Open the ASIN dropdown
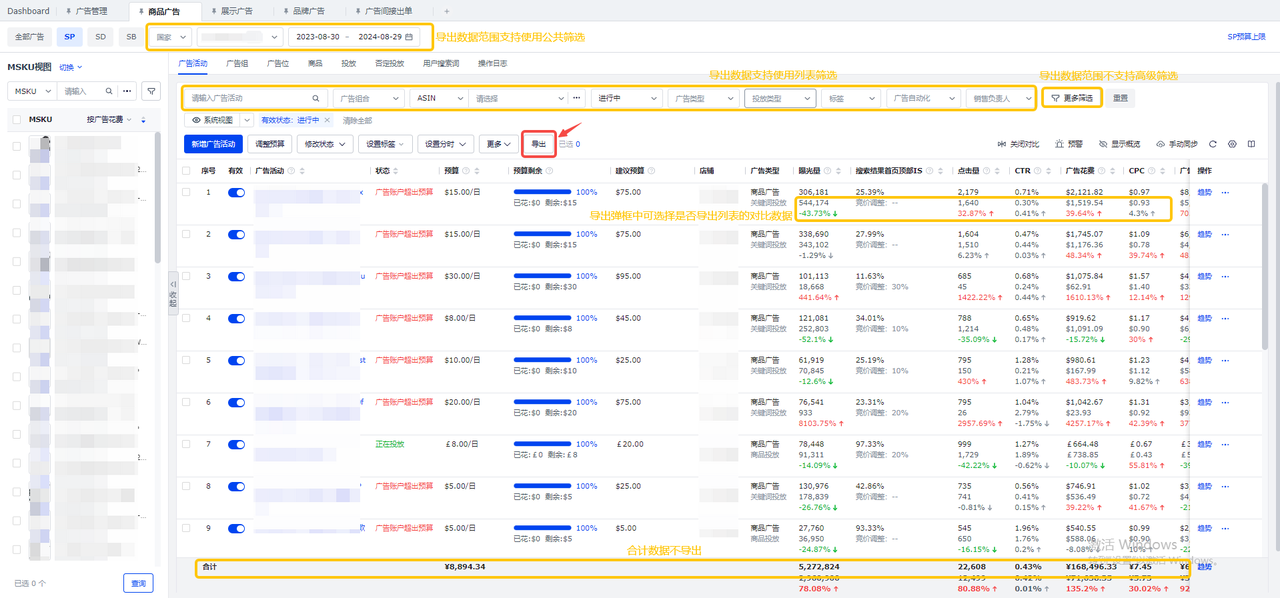This screenshot has height=598, width=1280. [439, 98]
